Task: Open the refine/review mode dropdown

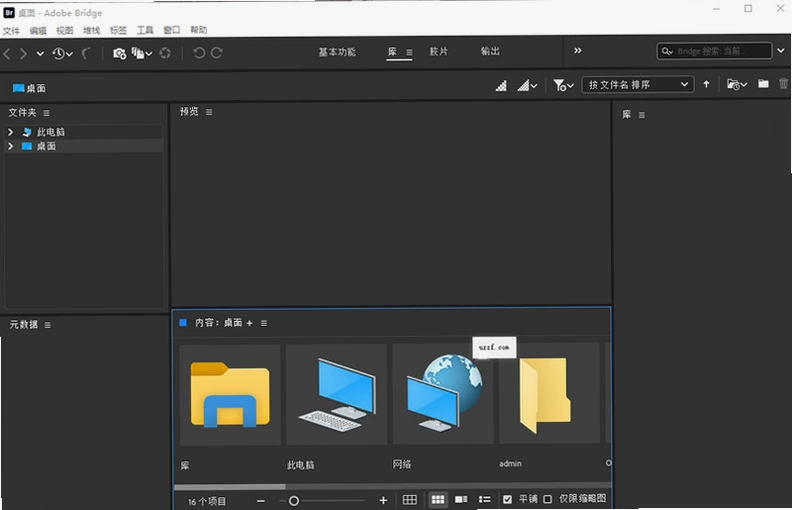Action: coord(141,53)
